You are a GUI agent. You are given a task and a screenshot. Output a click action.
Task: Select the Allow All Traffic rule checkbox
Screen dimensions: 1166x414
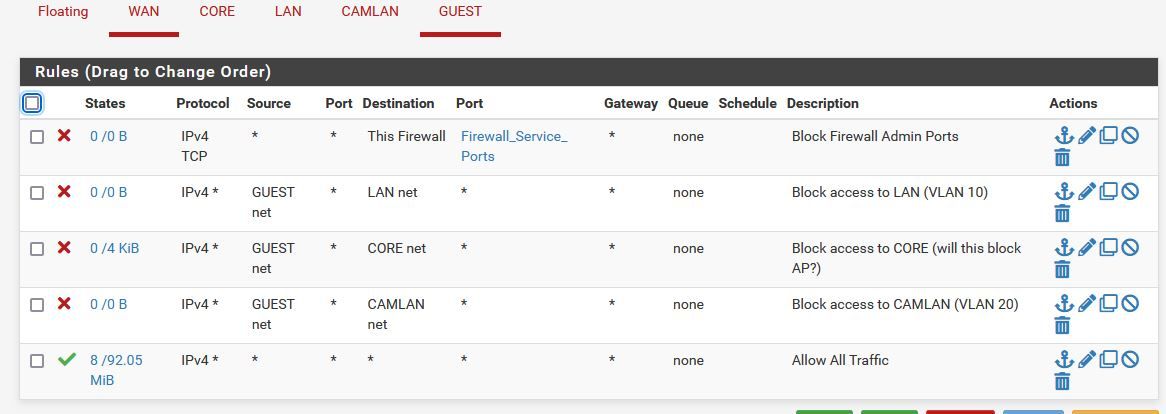(x=36, y=361)
